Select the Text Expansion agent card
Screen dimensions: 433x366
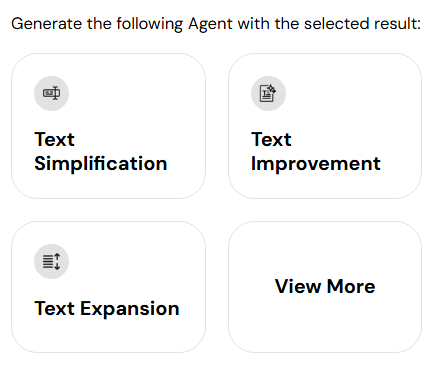108,287
